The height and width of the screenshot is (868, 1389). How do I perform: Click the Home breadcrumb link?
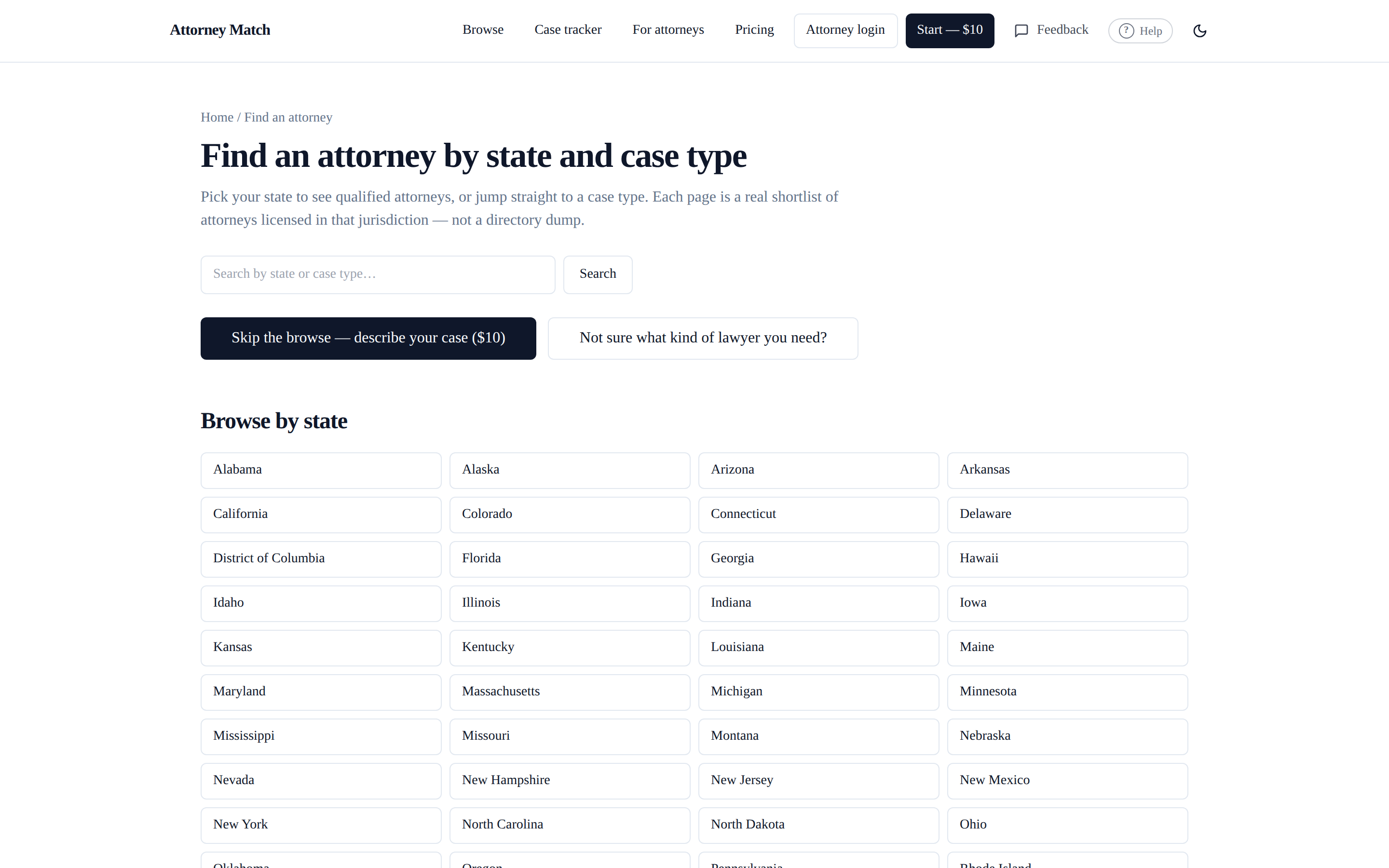(217, 117)
